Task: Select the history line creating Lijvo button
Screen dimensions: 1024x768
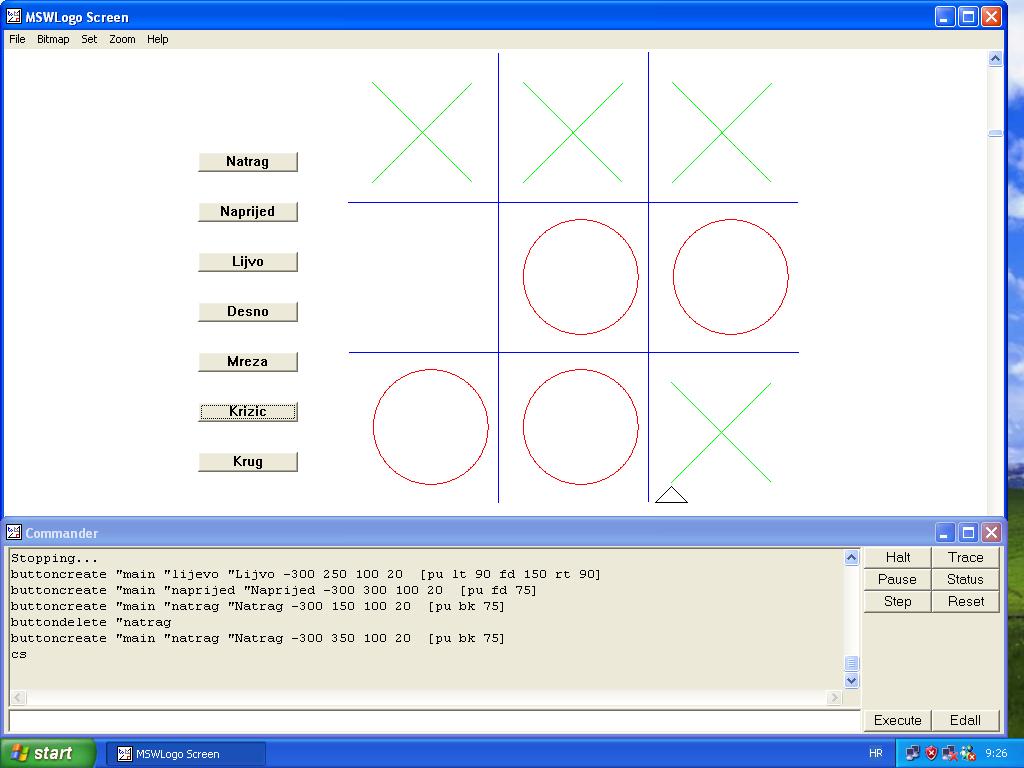Action: click(305, 575)
